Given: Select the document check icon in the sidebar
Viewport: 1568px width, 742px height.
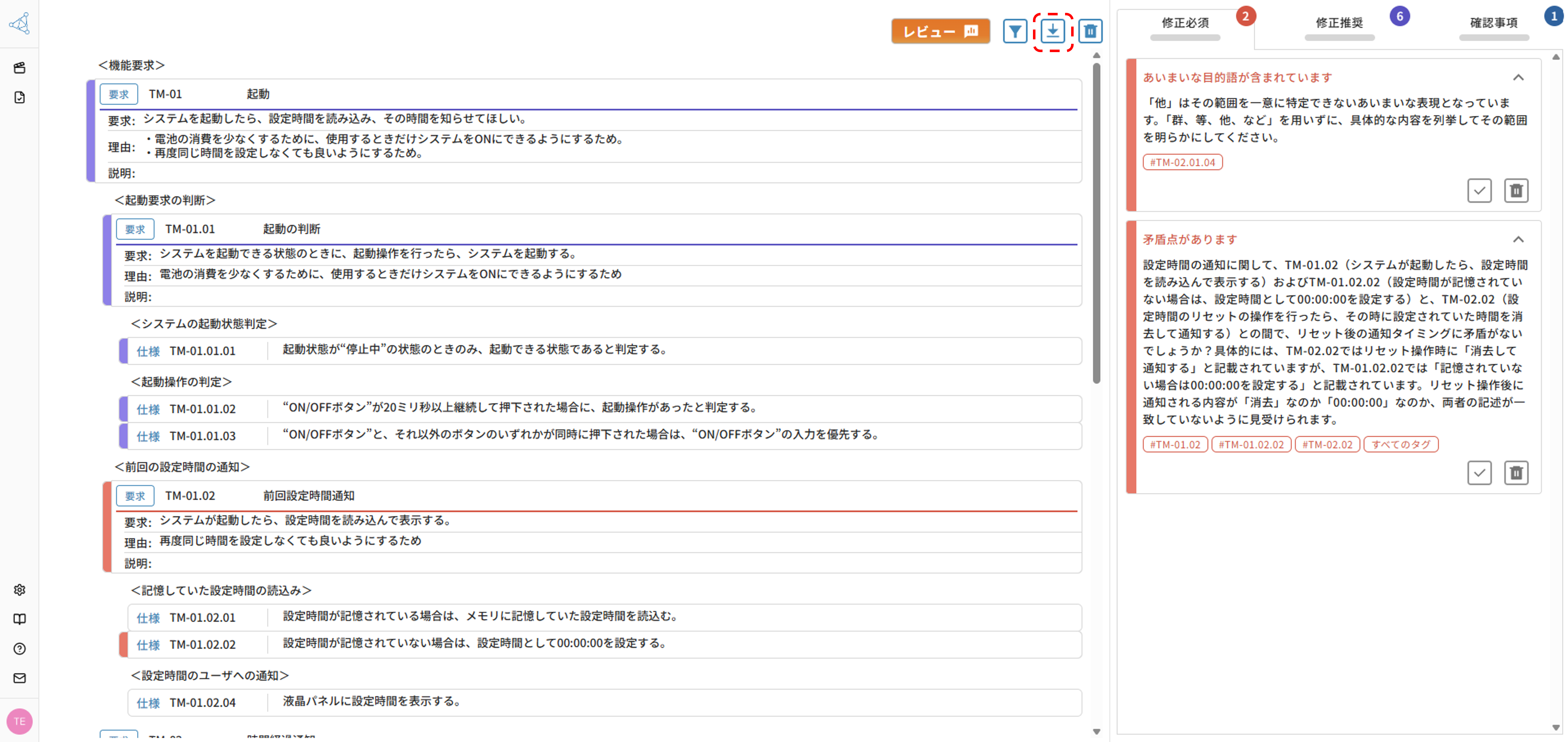Looking at the screenshot, I should point(19,97).
